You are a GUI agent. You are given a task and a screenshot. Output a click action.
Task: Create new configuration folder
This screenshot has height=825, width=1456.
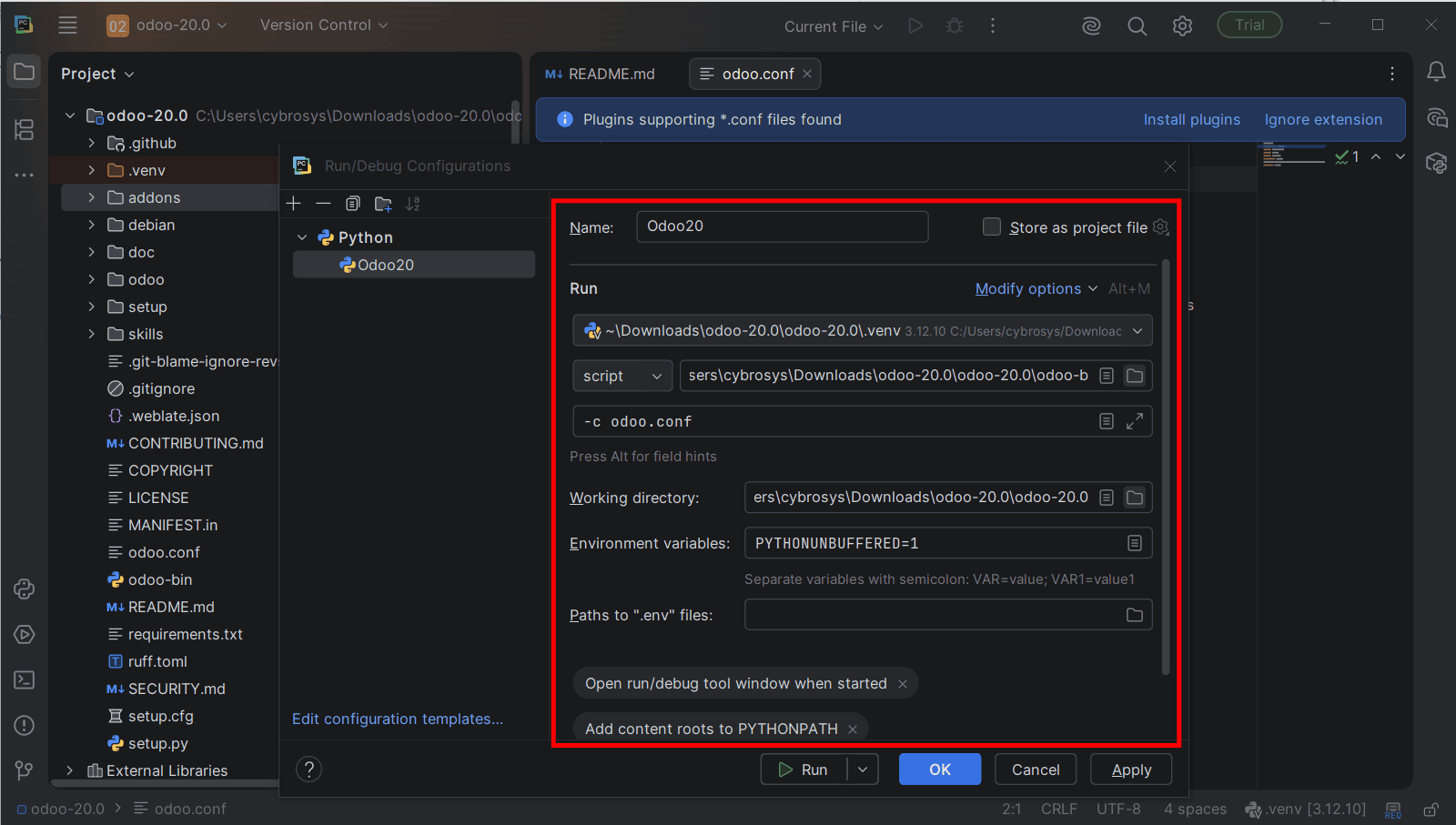pyautogui.click(x=383, y=204)
